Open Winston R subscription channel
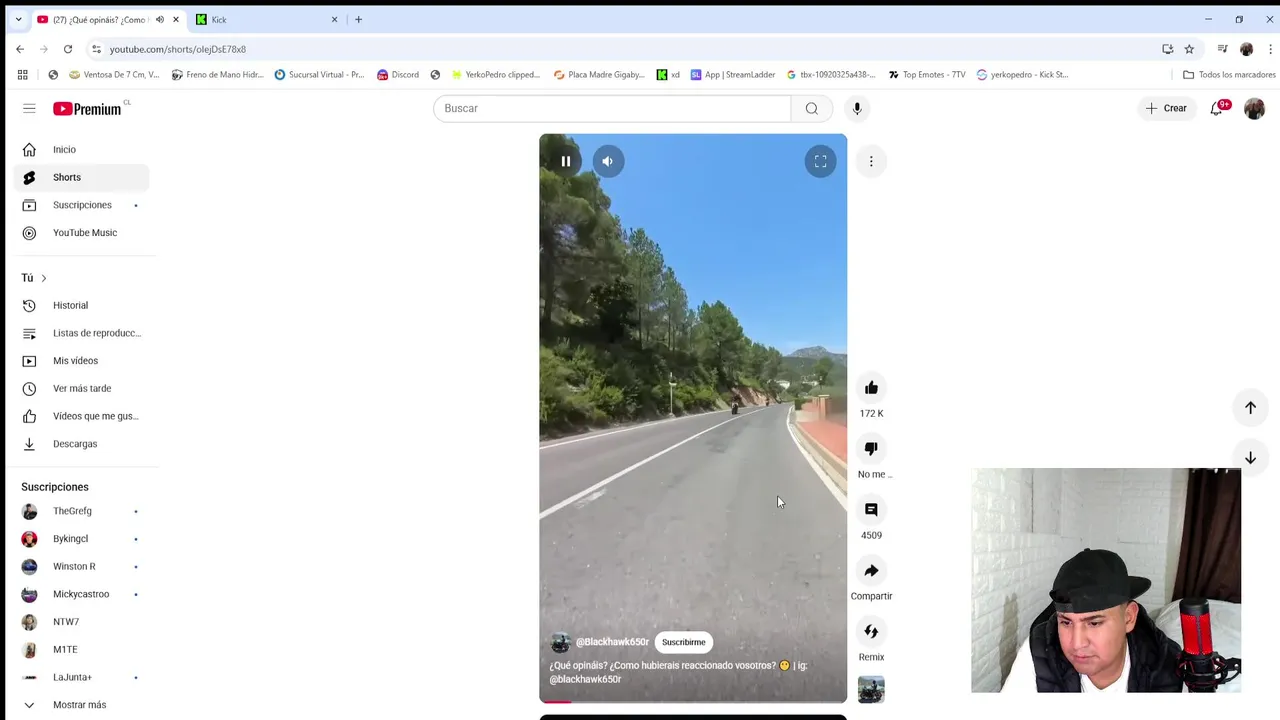 pyautogui.click(x=82, y=567)
